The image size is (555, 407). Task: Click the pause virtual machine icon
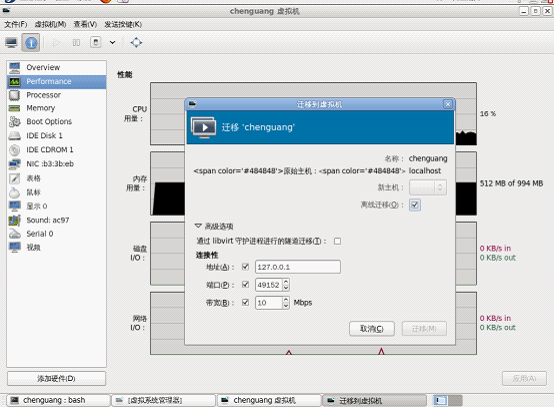tap(76, 43)
